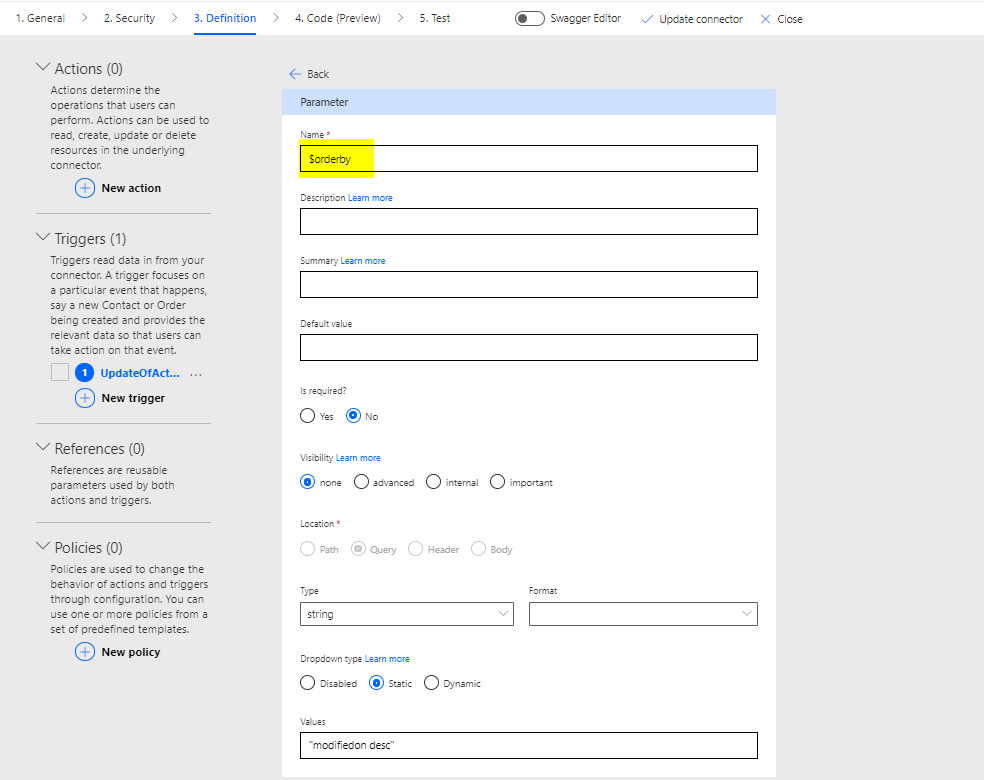Click the Close X icon in toolbar
This screenshot has width=984, height=780.
pyautogui.click(x=766, y=19)
